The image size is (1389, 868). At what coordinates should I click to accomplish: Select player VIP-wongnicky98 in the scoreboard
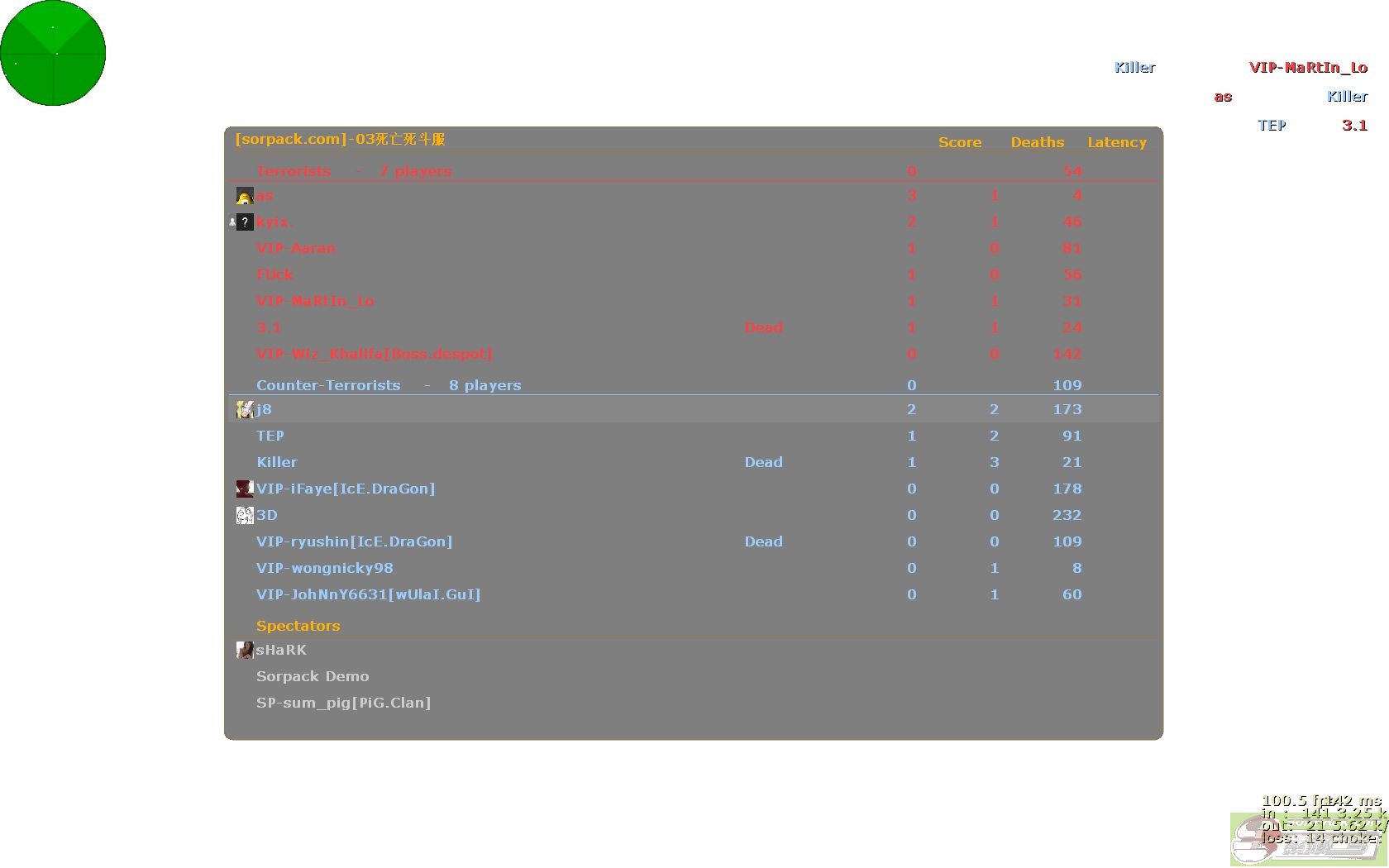click(x=324, y=568)
